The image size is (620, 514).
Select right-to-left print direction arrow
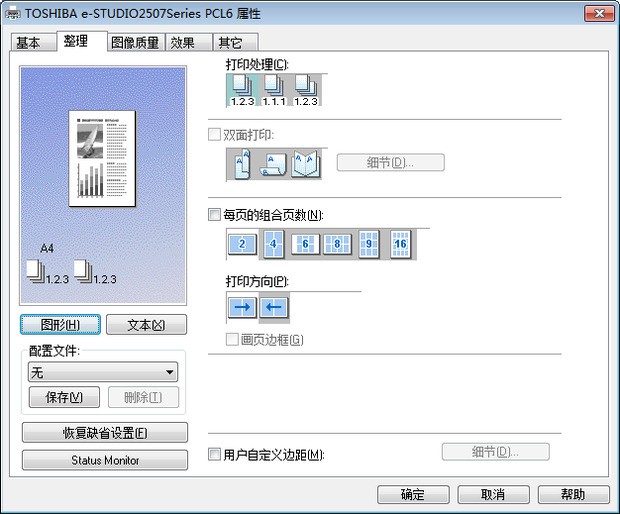click(274, 307)
